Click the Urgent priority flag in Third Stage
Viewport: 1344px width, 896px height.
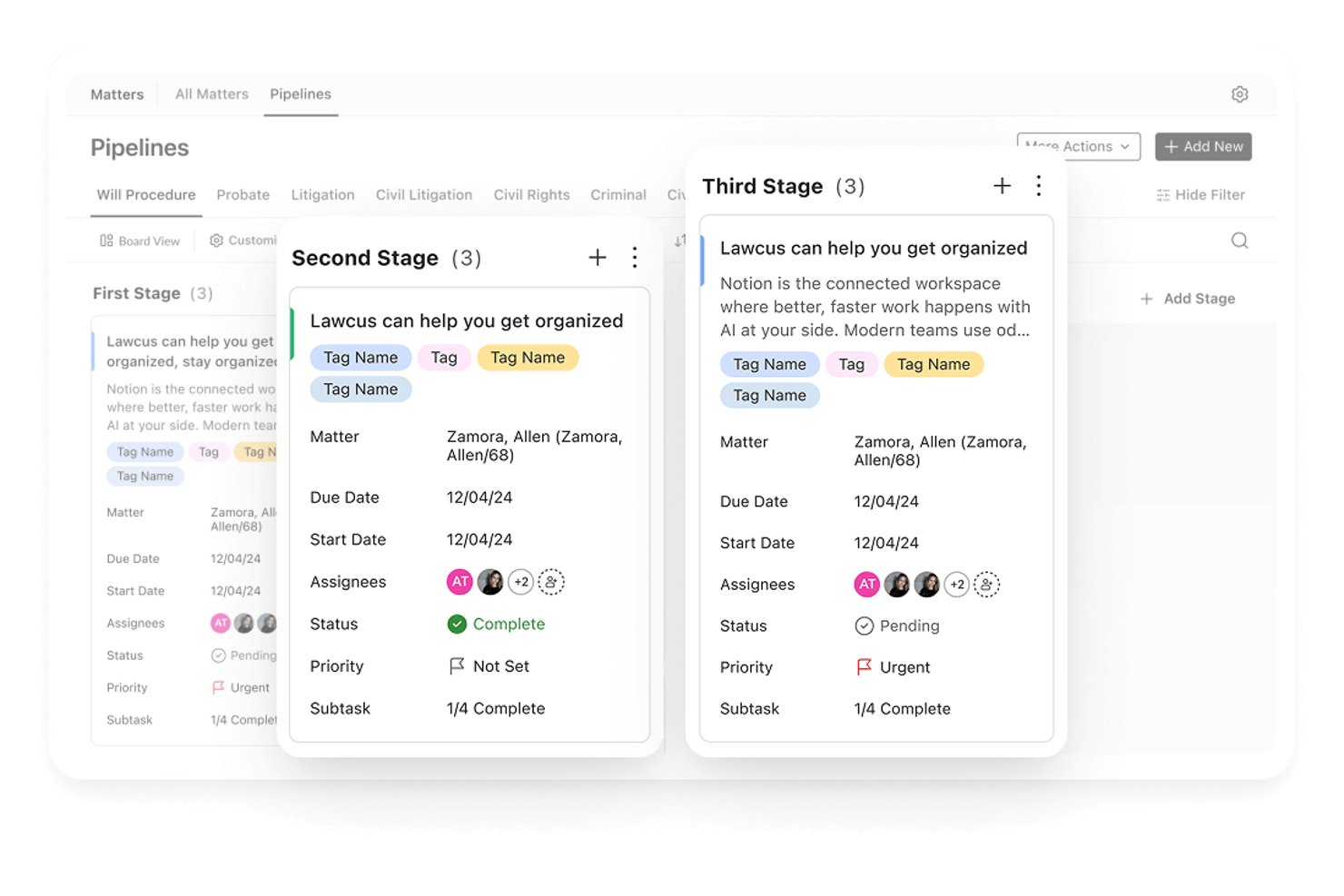tap(864, 667)
